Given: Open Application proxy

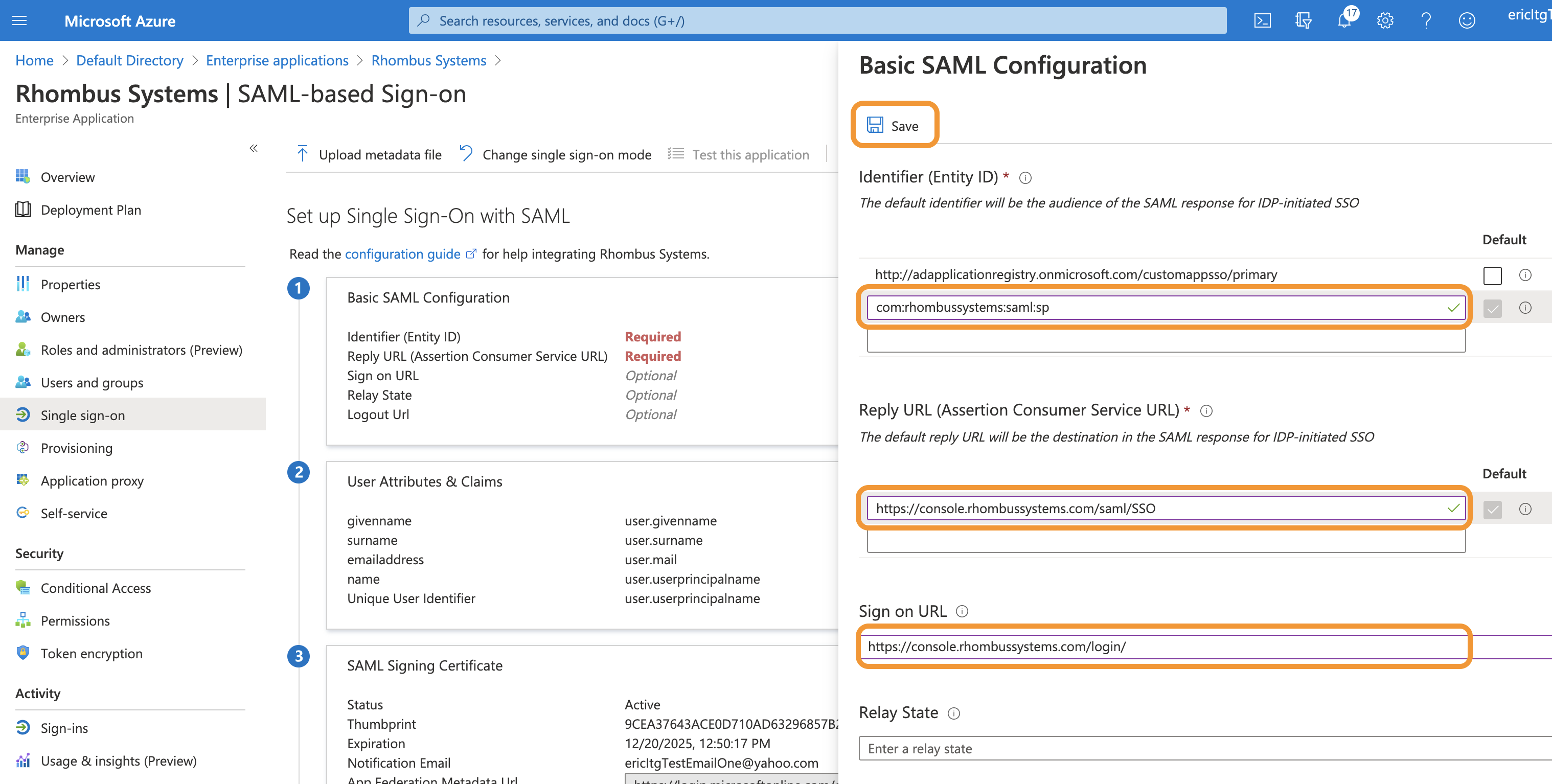Looking at the screenshot, I should tap(92, 480).
